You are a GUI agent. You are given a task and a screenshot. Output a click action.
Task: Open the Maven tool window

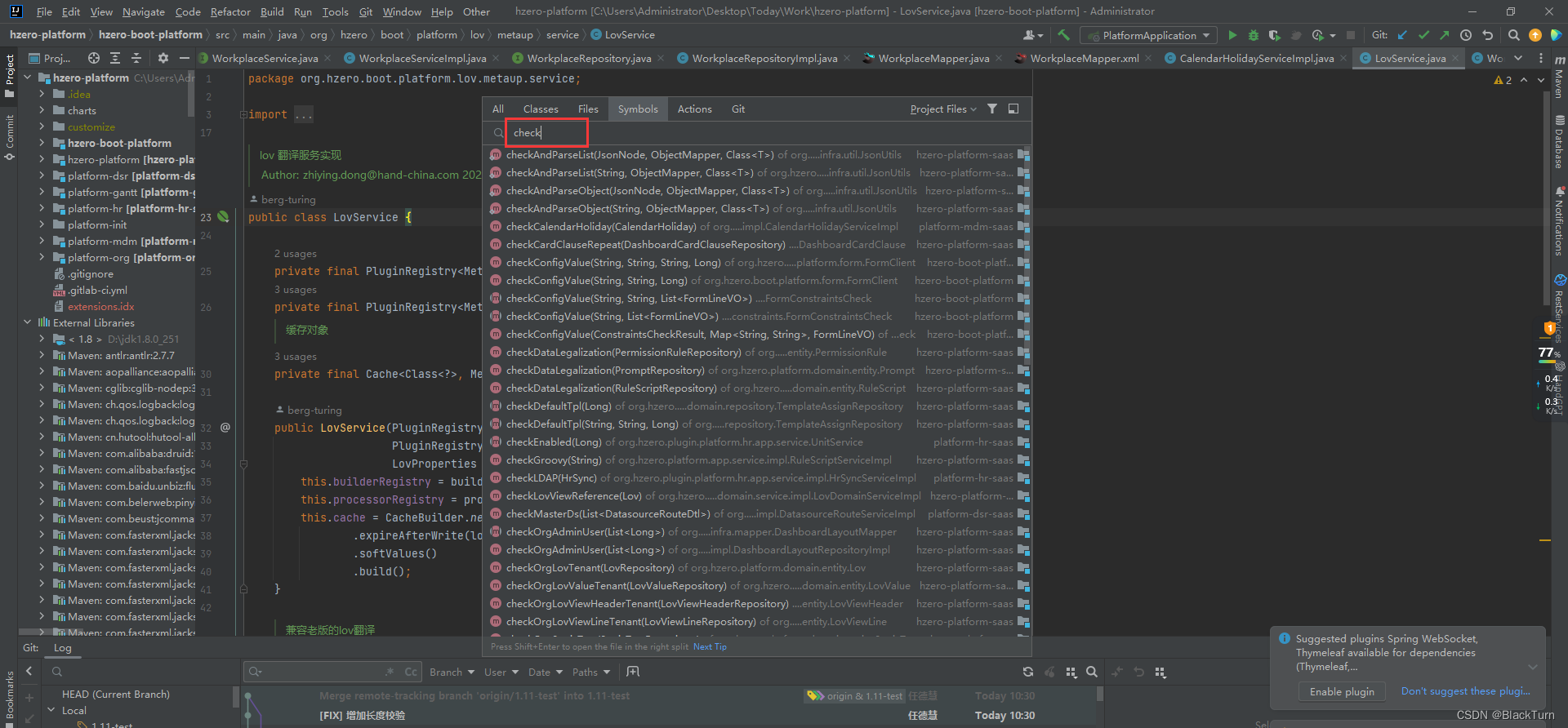click(1559, 78)
